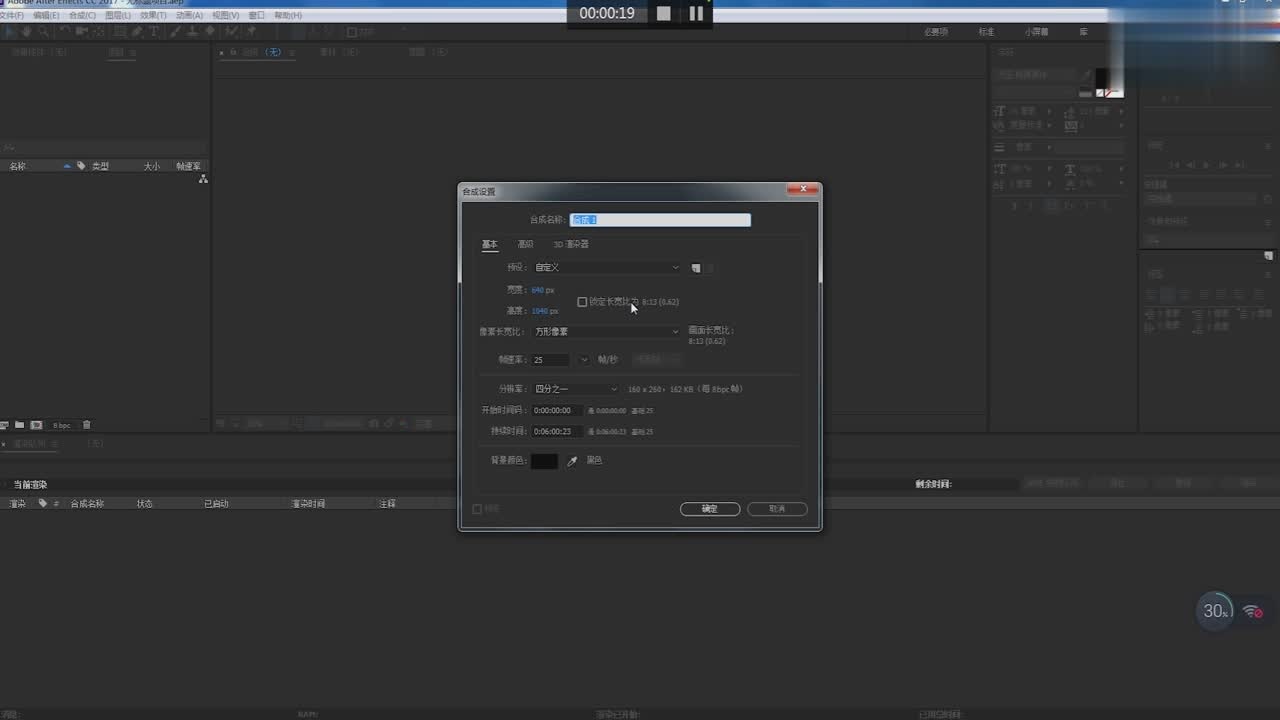Click the flowchart icon under the 帧速率 column
Viewport: 1280px width, 720px height.
203,179
